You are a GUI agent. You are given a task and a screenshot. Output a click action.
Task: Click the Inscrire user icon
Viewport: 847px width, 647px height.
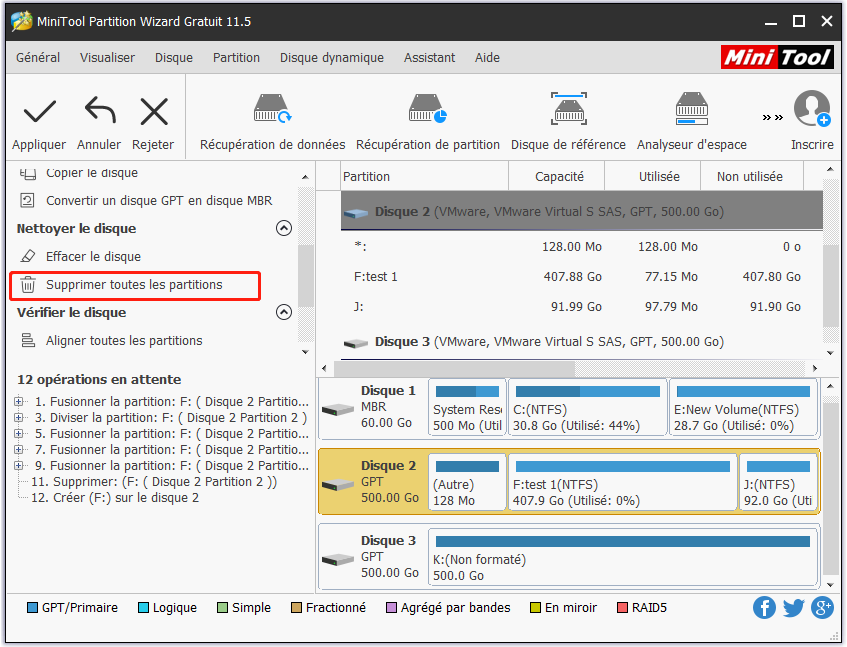[812, 109]
